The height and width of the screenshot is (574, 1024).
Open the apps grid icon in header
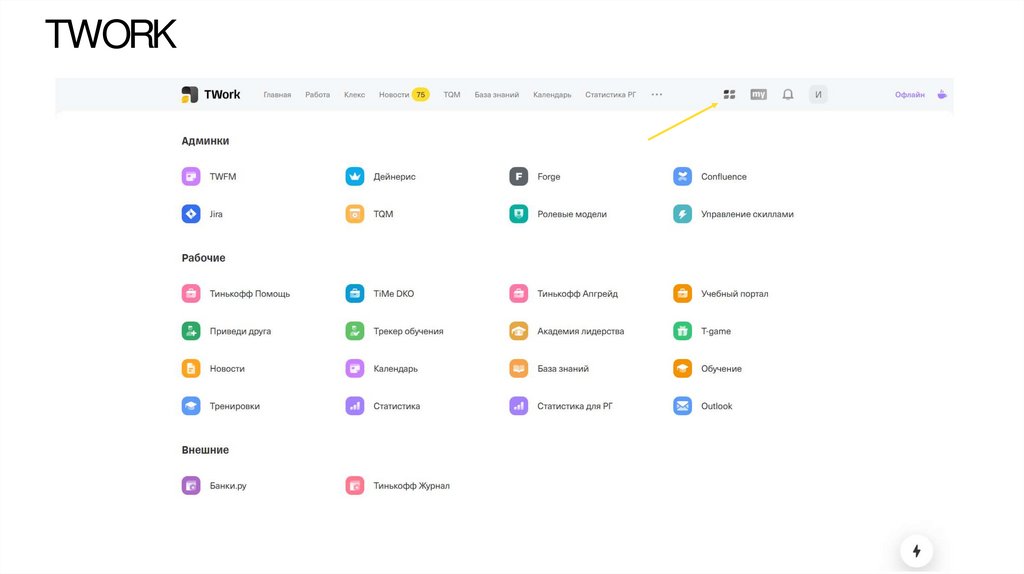pyautogui.click(x=729, y=95)
